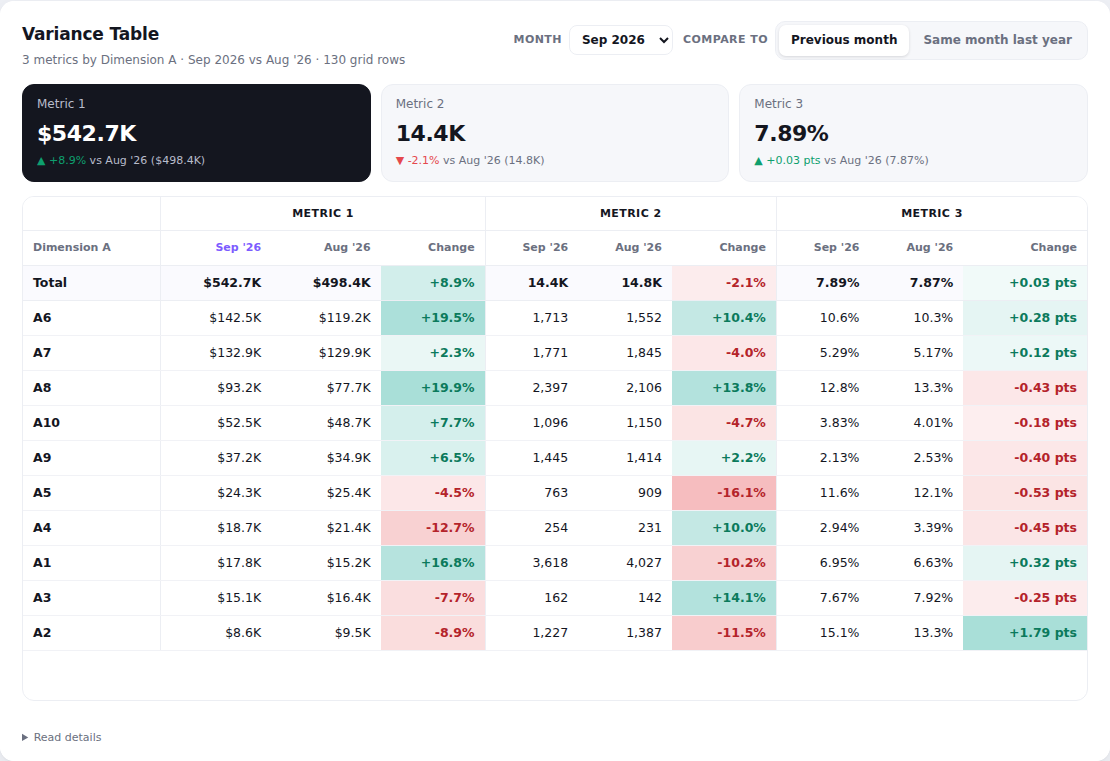Viewport: 1110px width, 761px height.
Task: Click the +10.4% change cell for A6
Action: (x=724, y=318)
